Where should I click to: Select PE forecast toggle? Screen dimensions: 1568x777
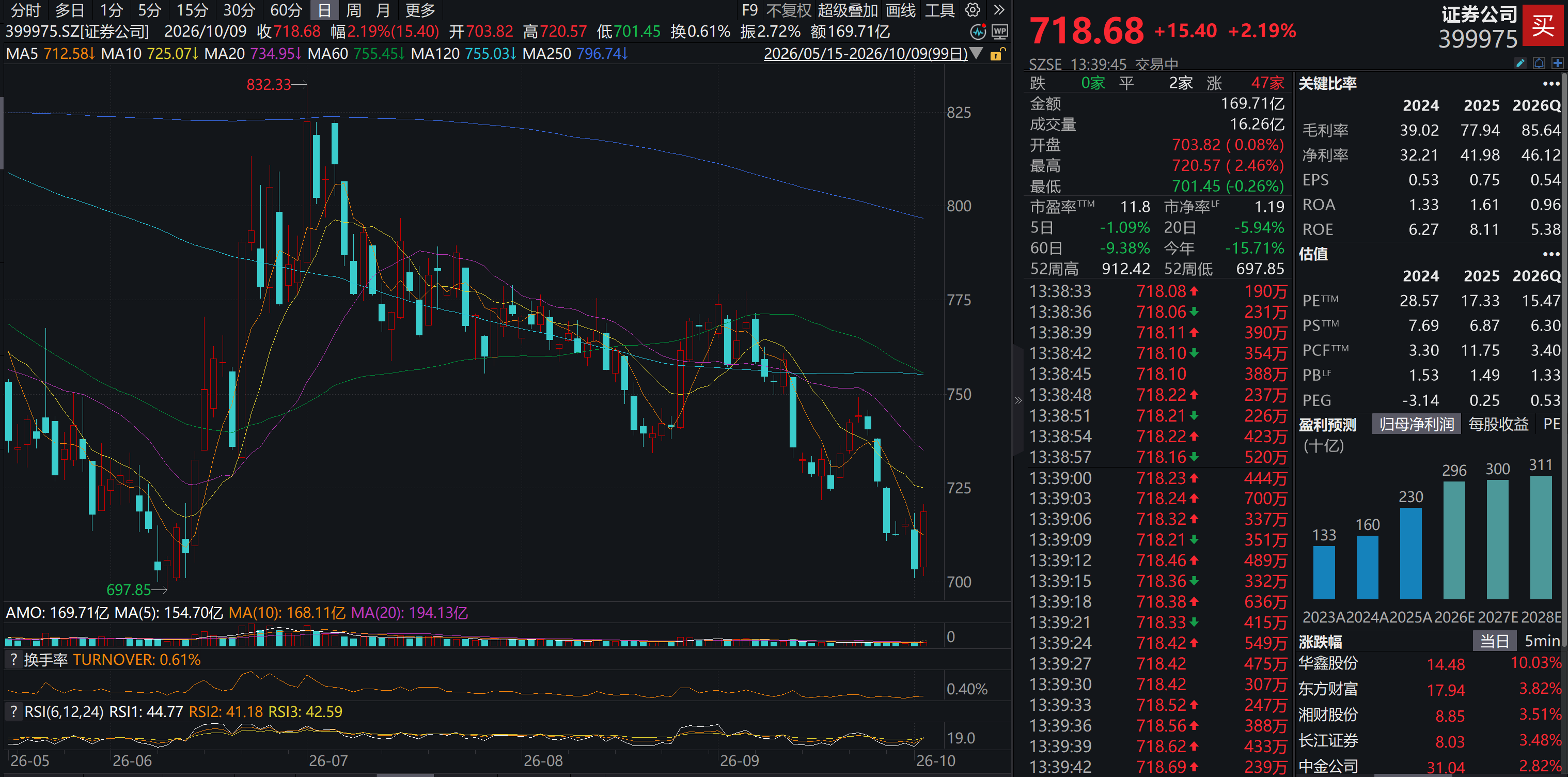click(x=1551, y=425)
